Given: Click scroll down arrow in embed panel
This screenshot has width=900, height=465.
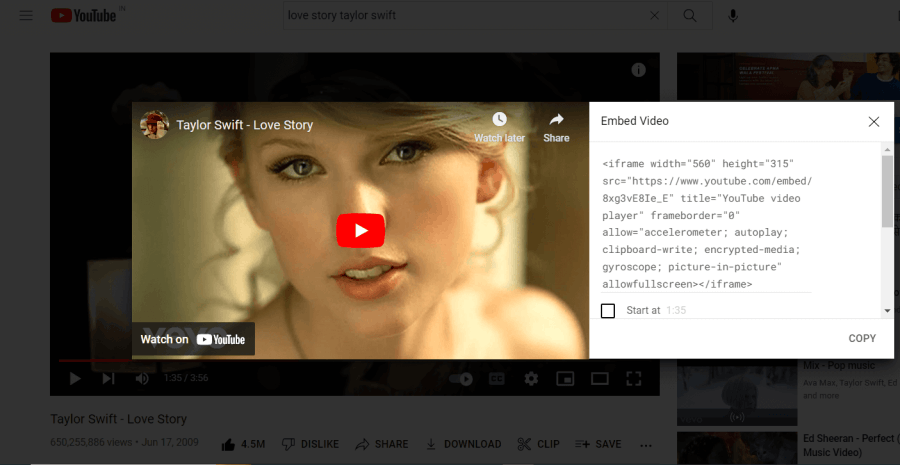Looking at the screenshot, I should [x=887, y=311].
